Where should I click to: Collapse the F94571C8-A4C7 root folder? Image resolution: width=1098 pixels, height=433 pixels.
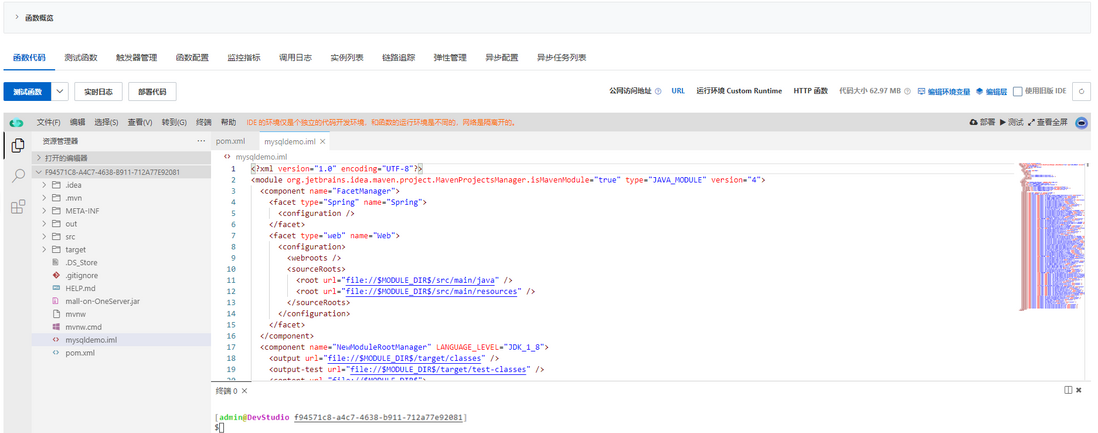(x=39, y=172)
